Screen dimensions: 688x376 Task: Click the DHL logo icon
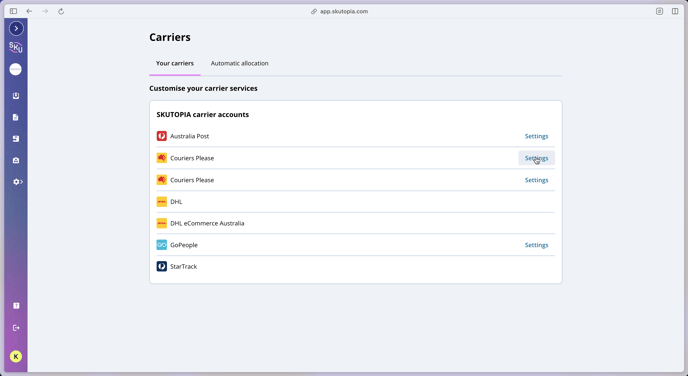(162, 202)
